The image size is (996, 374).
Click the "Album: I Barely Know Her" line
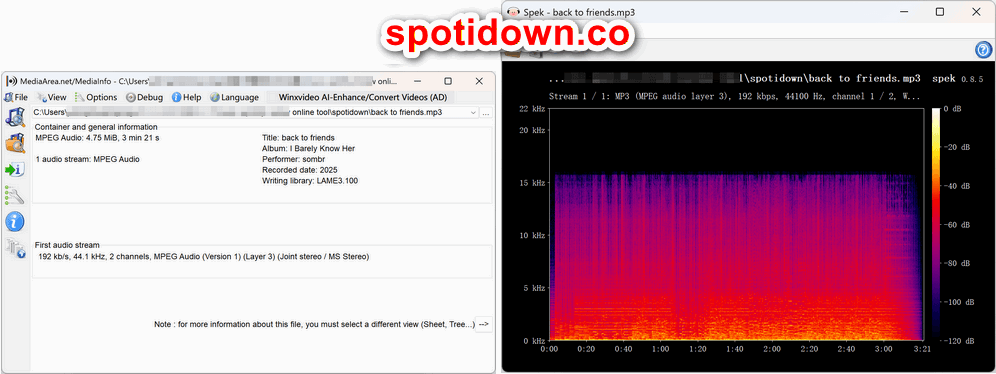pyautogui.click(x=308, y=149)
